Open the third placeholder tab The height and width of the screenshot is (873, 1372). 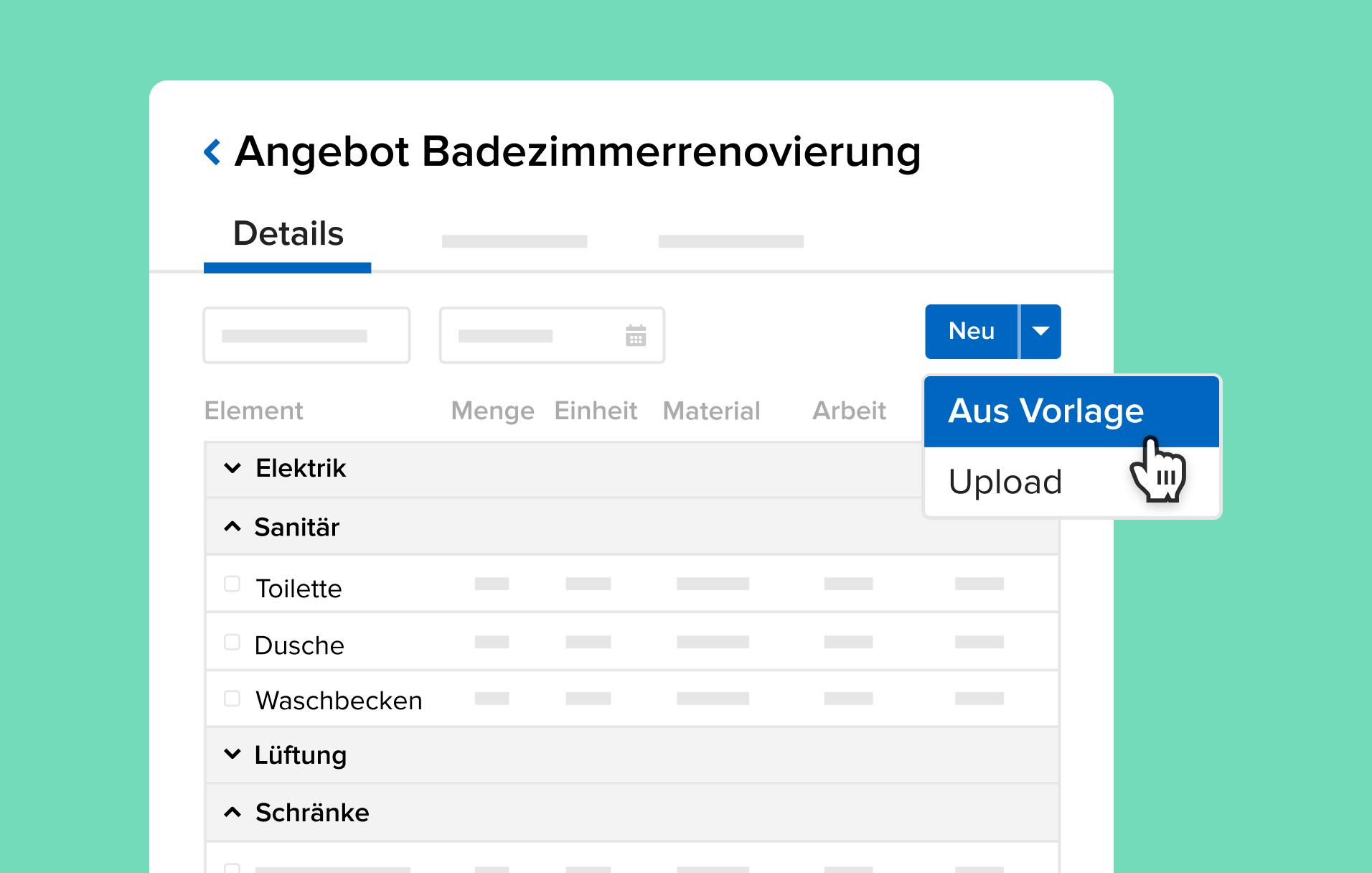731,241
